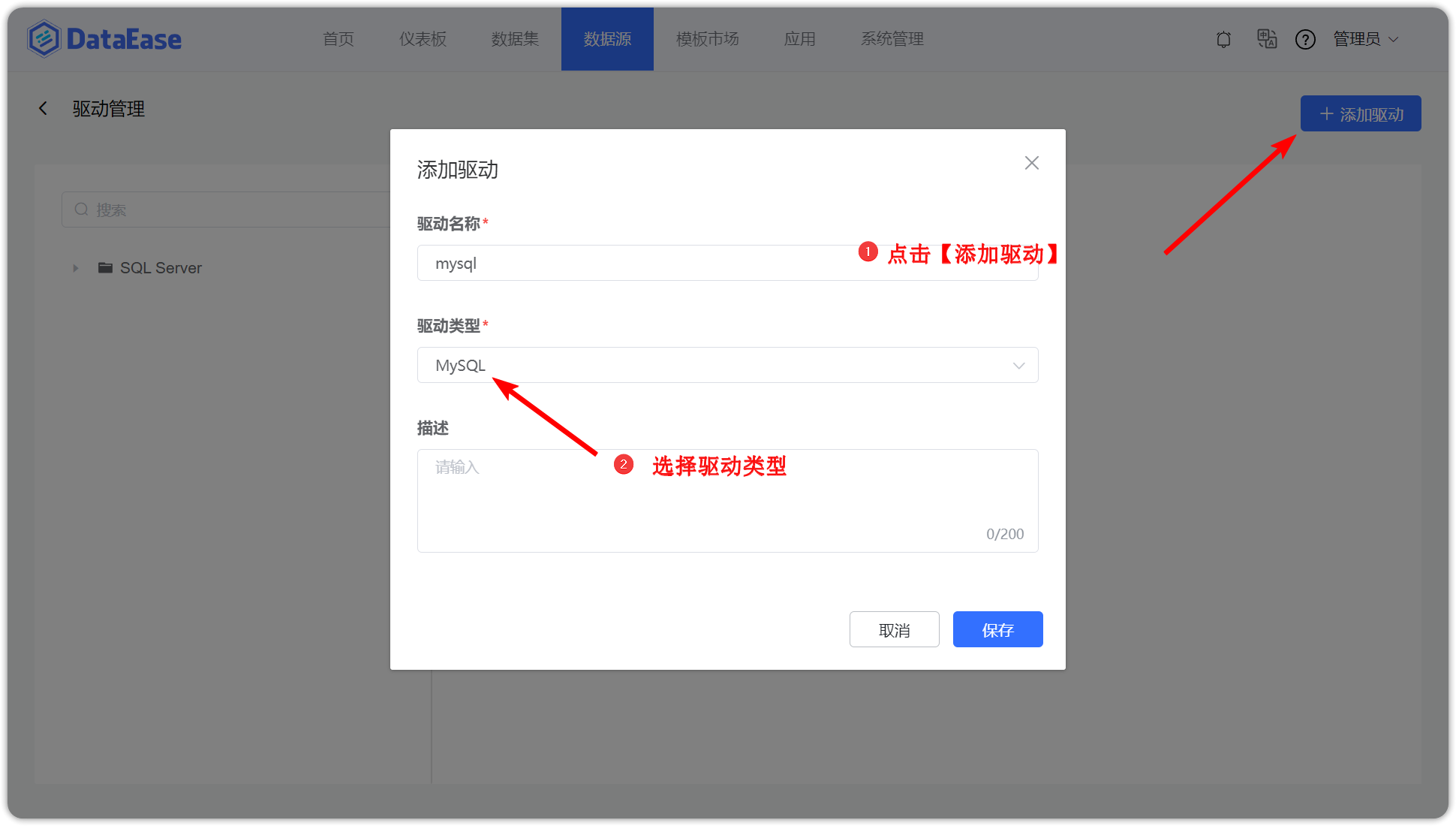1456x826 pixels.
Task: Click the magnifier icon in the search box
Action: pos(81,210)
